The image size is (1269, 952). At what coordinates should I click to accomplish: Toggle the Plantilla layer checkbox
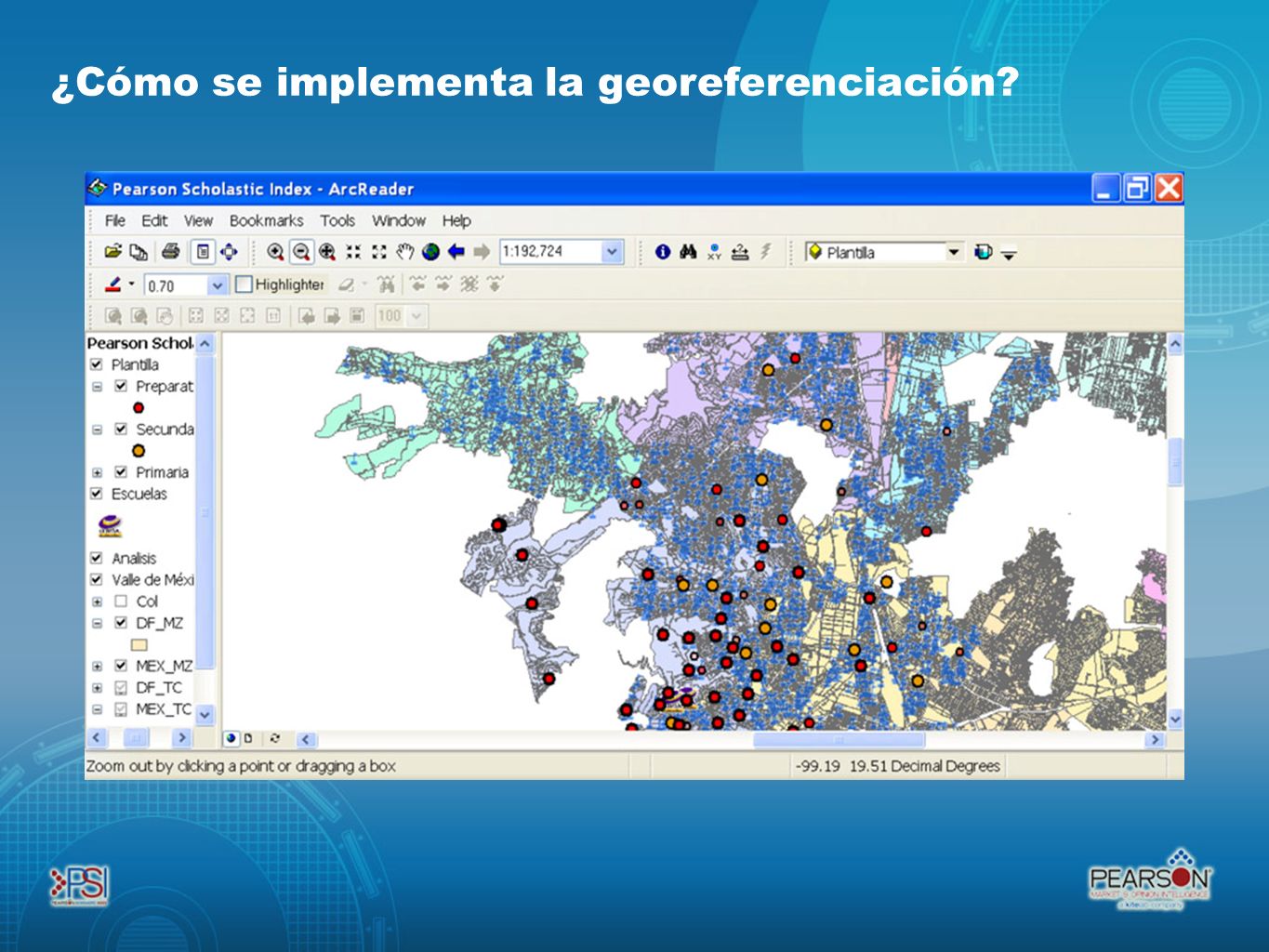coord(96,364)
